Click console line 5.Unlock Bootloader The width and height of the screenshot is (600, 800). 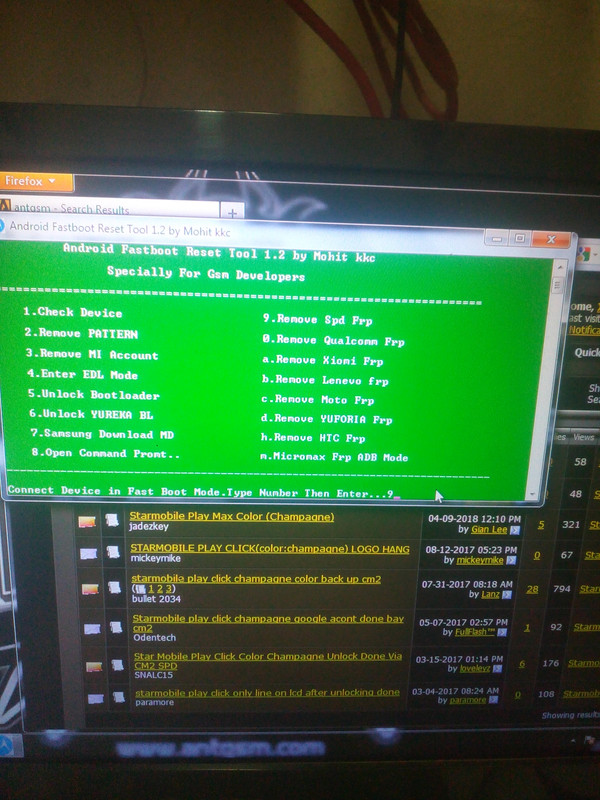pos(93,394)
